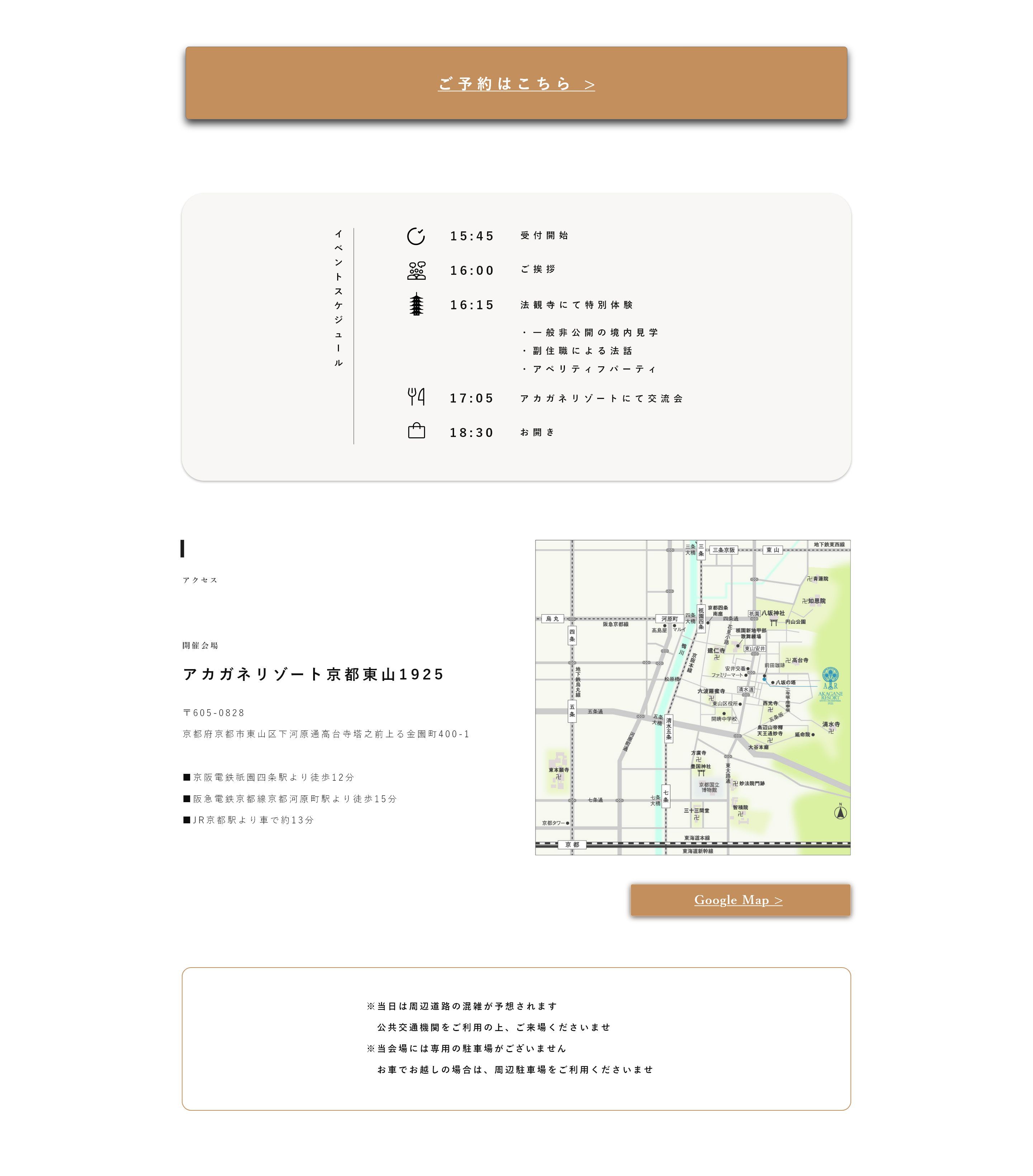Viewport: 1033px width, 1176px height.
Task: Click the 受付開始 schedule entry
Action: [x=544, y=235]
